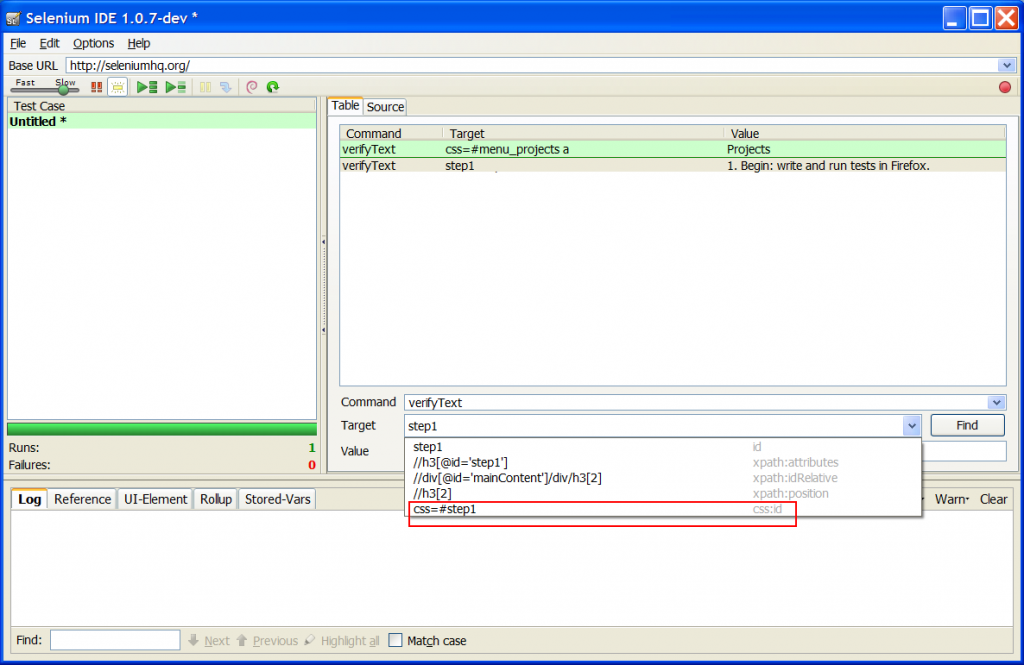This screenshot has height=665, width=1024.
Task: Choose the //h3[2] position locator option
Action: (x=663, y=494)
